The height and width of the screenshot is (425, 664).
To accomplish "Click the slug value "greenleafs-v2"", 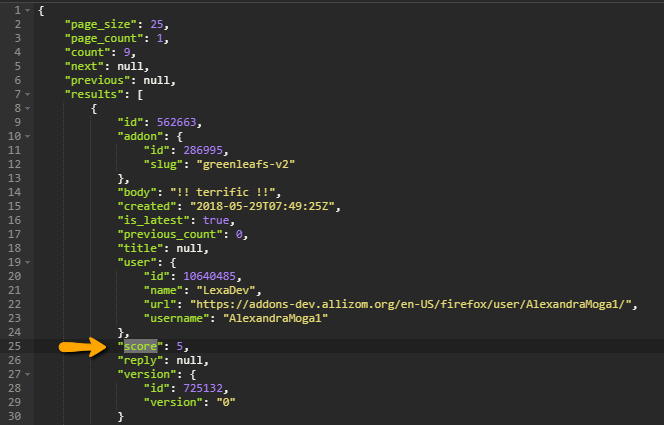I will pos(246,164).
